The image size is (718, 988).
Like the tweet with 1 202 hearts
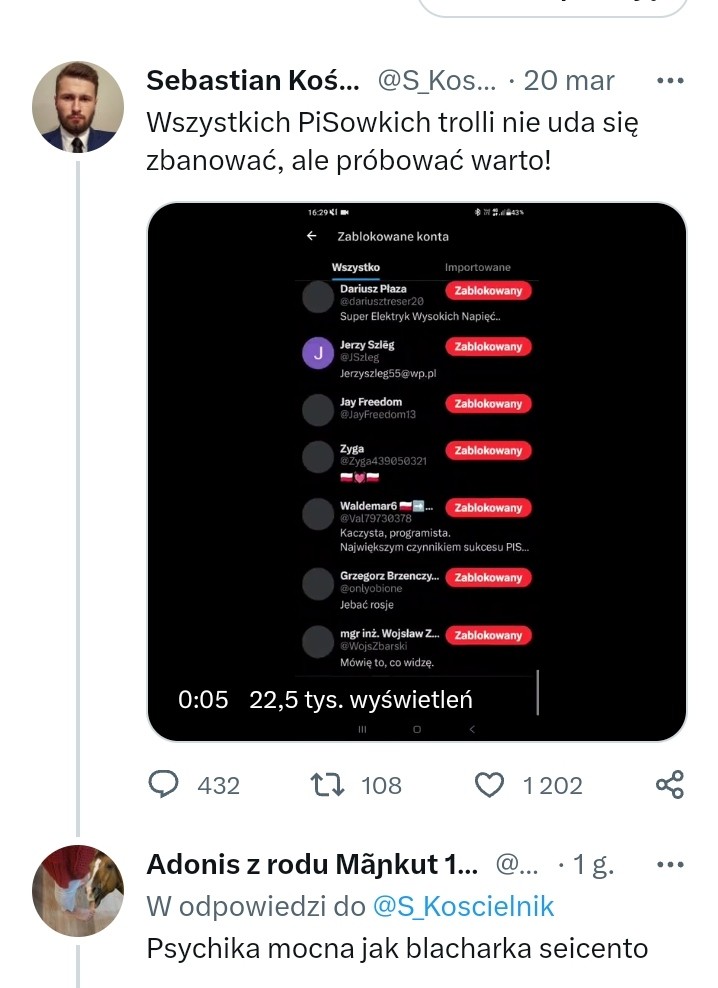(x=489, y=785)
